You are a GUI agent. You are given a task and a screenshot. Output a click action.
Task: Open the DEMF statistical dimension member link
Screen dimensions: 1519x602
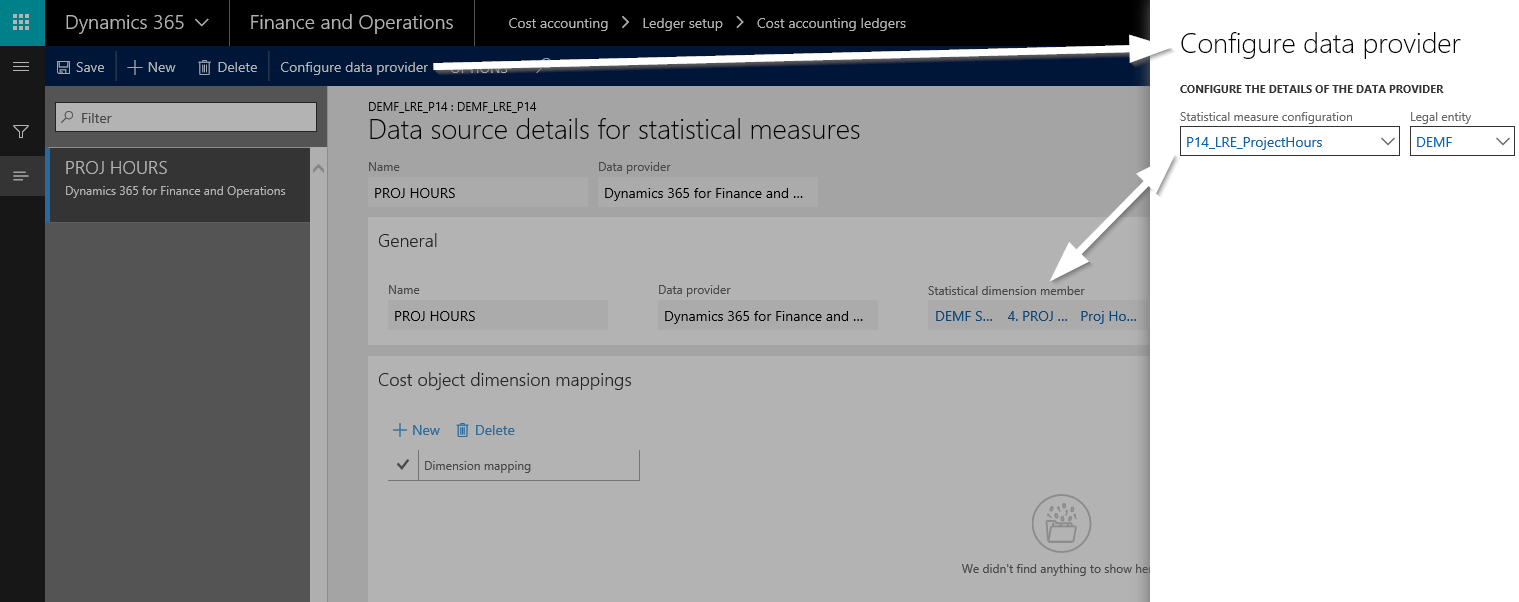point(963,316)
